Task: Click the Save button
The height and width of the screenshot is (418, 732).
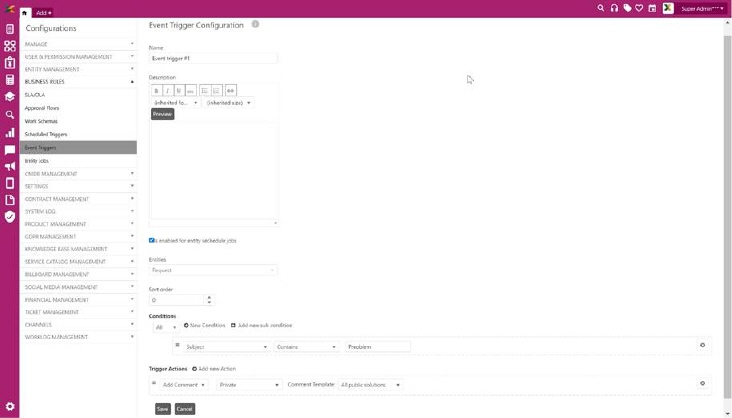Action: tap(162, 409)
